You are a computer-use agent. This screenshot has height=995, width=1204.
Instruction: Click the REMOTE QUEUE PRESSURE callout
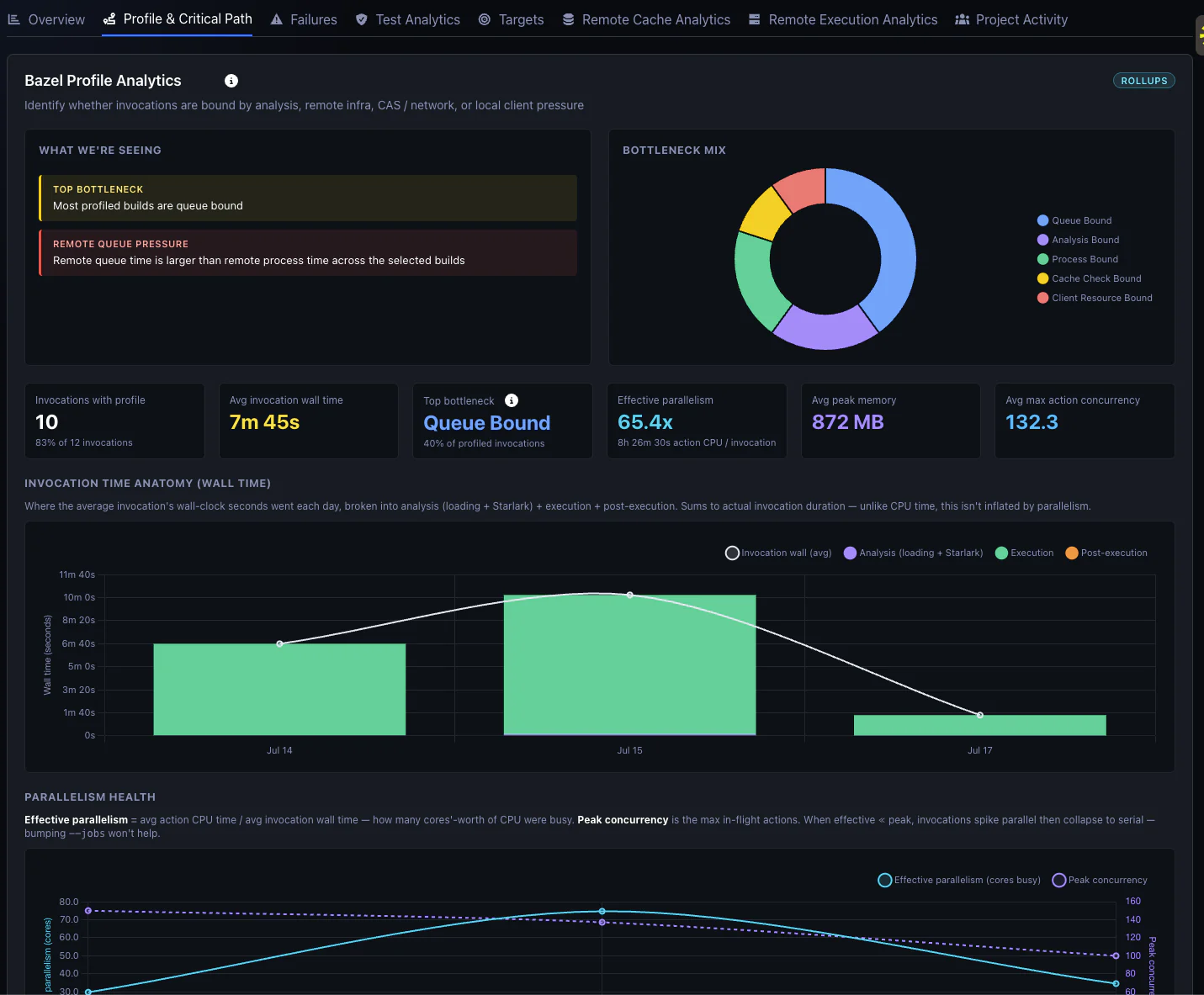[308, 252]
